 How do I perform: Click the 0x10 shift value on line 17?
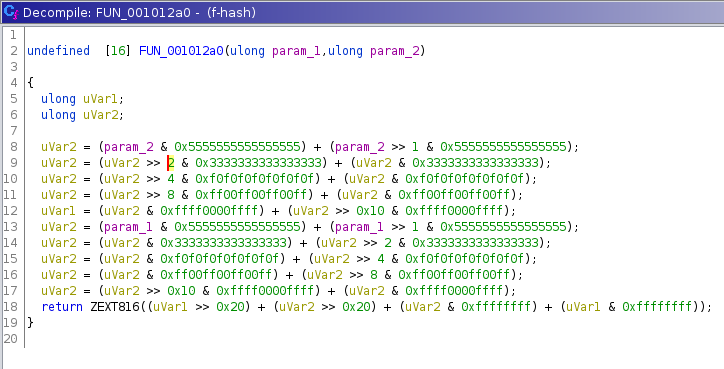(x=181, y=291)
